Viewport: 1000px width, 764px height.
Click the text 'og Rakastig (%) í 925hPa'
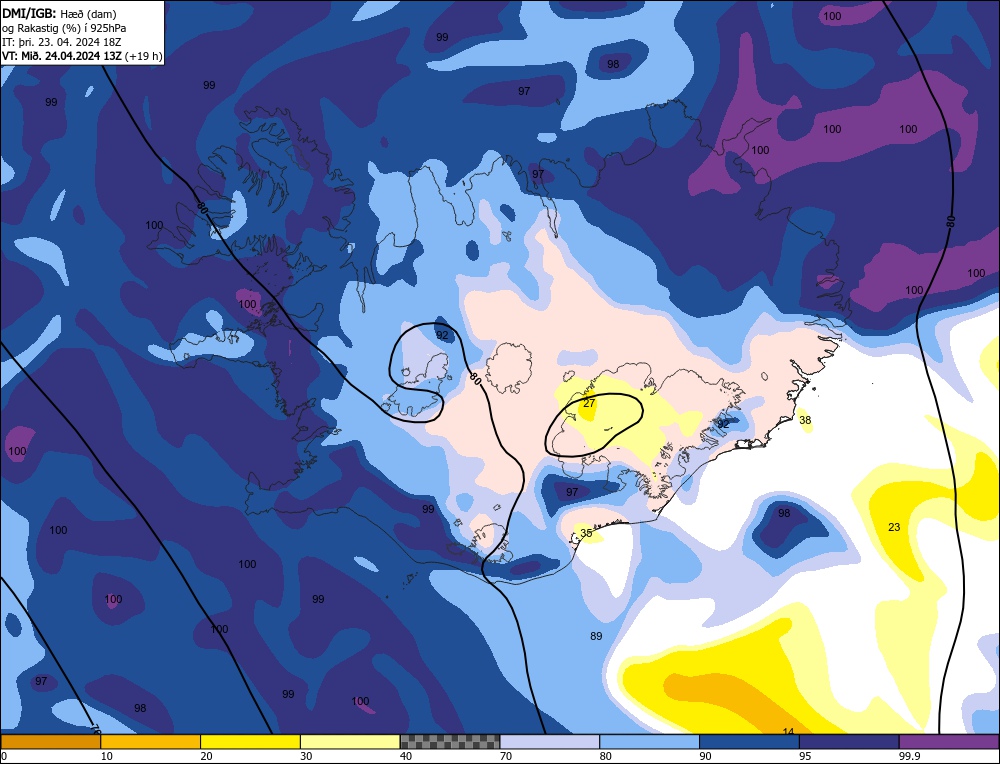pyautogui.click(x=64, y=28)
